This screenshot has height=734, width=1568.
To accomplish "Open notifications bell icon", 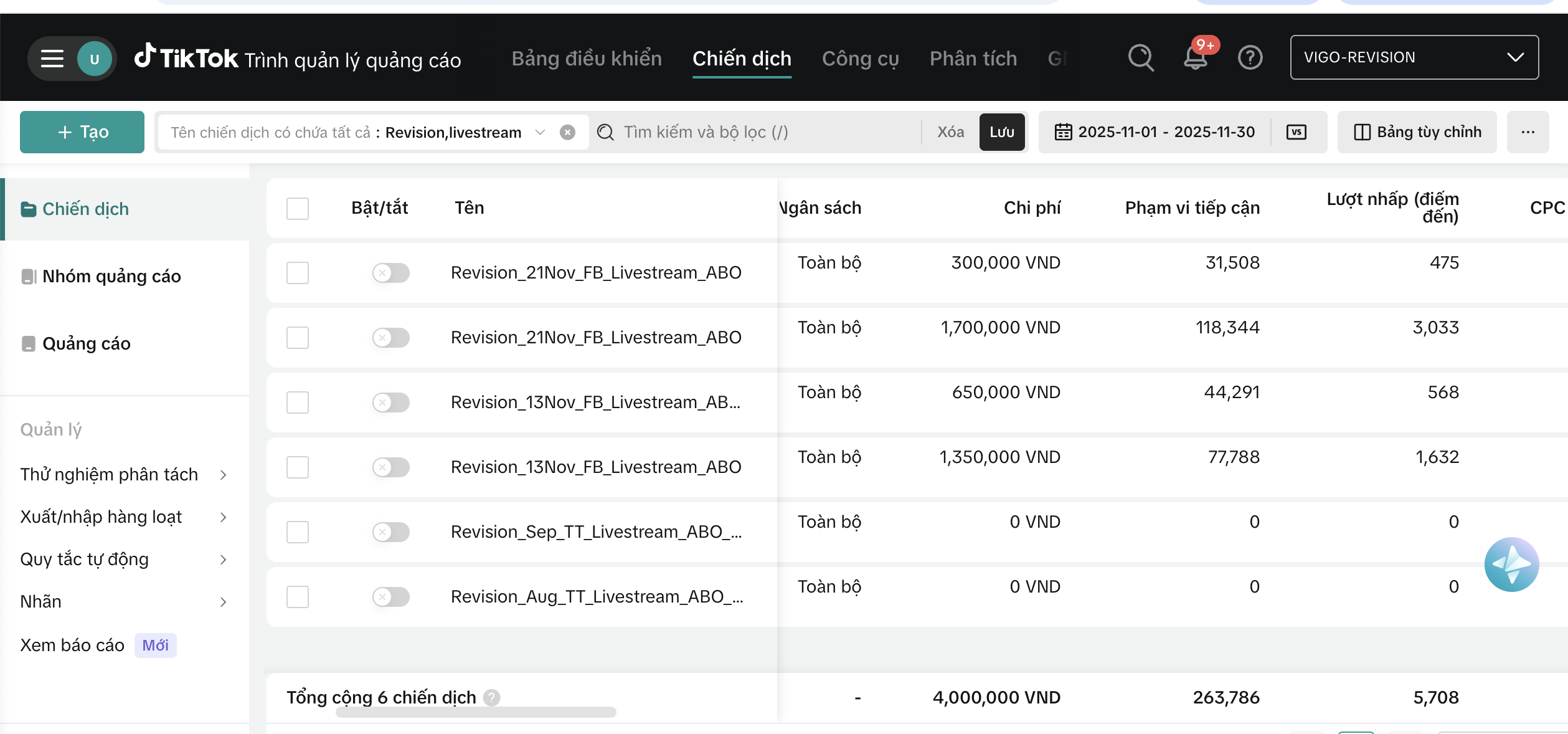I will tap(1196, 57).
